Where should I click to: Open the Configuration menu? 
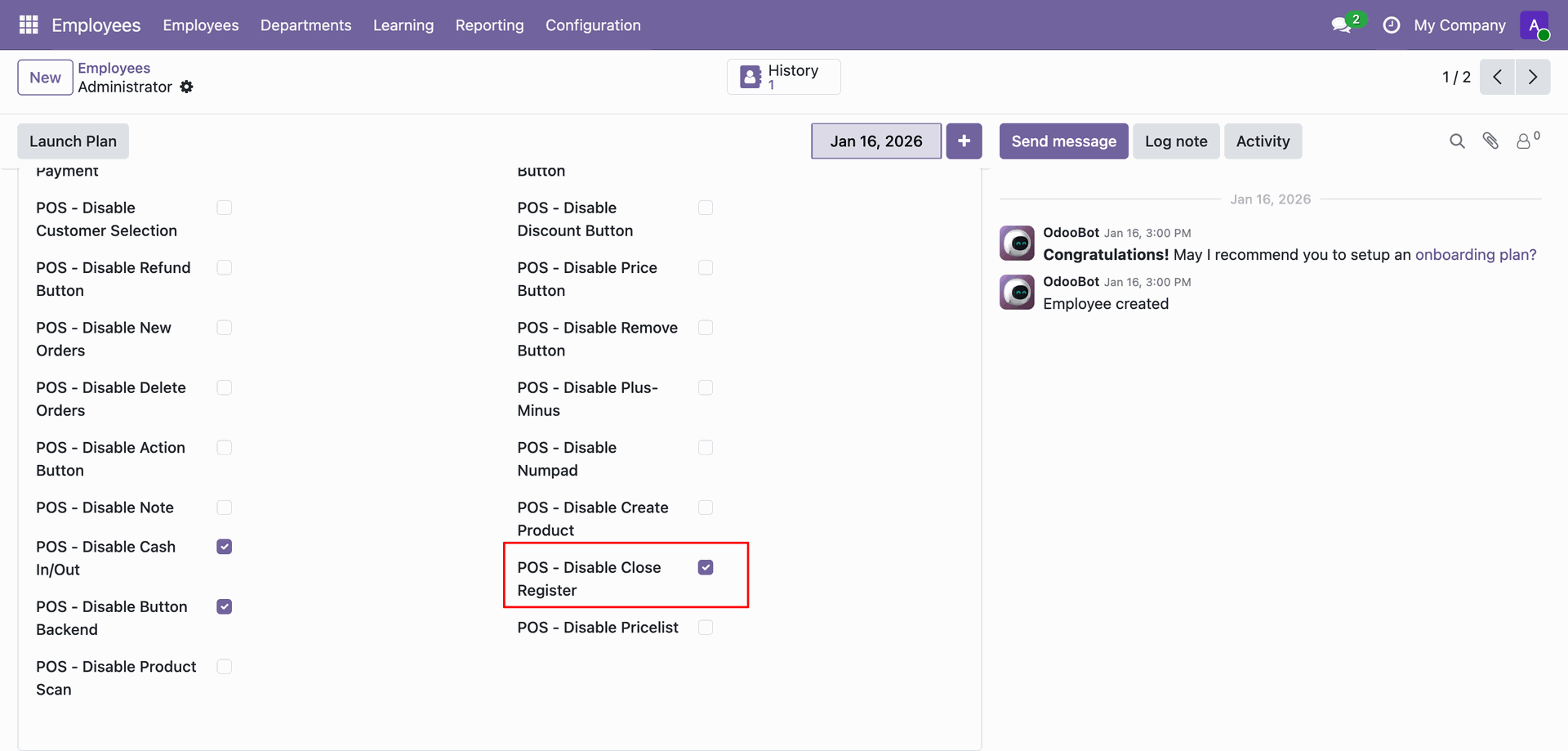(x=593, y=25)
